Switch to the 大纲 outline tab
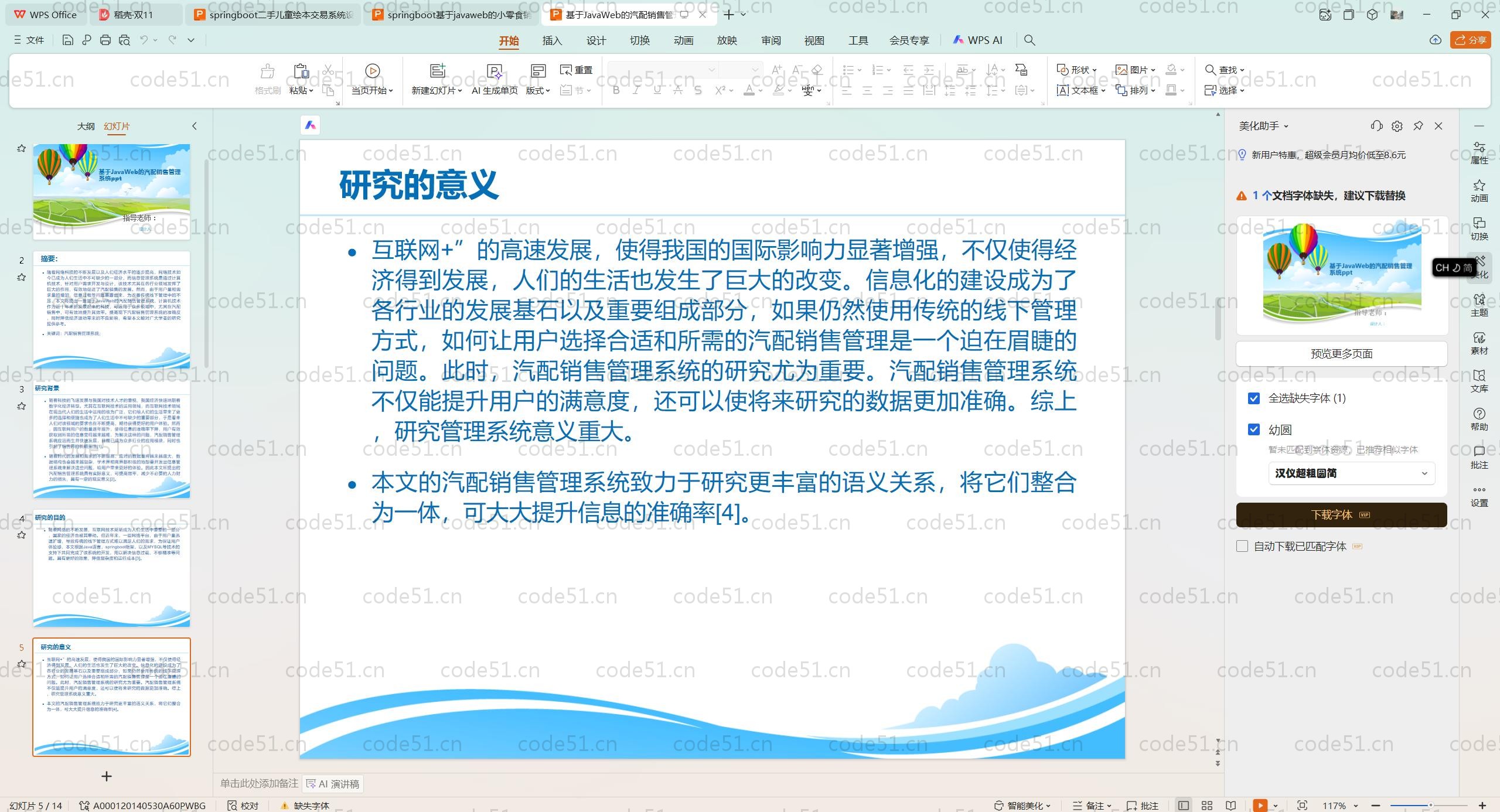 pos(86,126)
